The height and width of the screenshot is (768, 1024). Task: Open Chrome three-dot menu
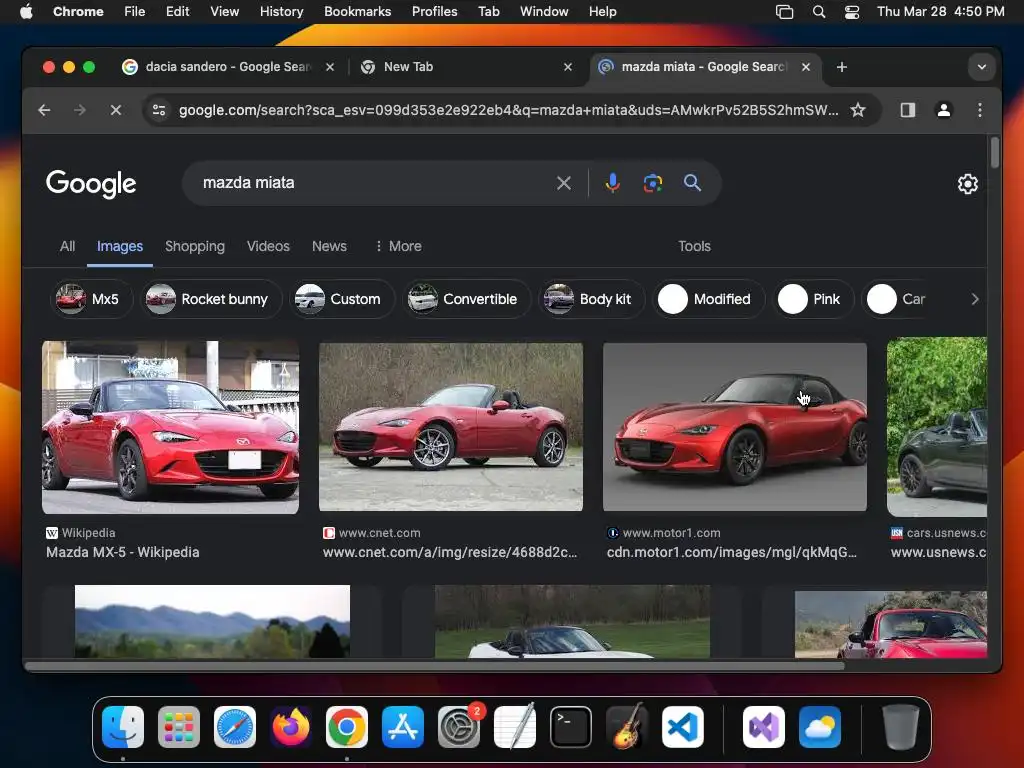[979, 110]
